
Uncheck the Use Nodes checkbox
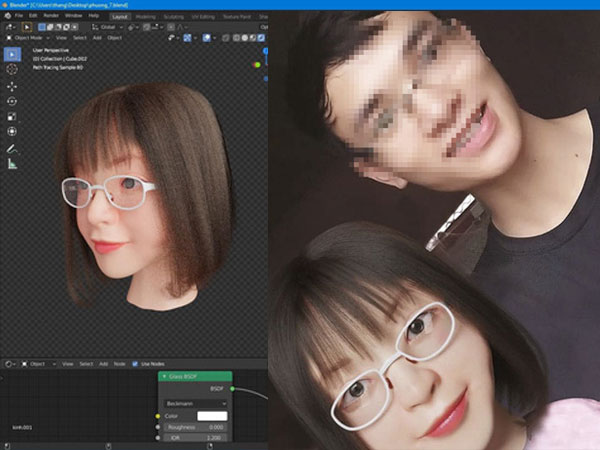click(x=135, y=364)
